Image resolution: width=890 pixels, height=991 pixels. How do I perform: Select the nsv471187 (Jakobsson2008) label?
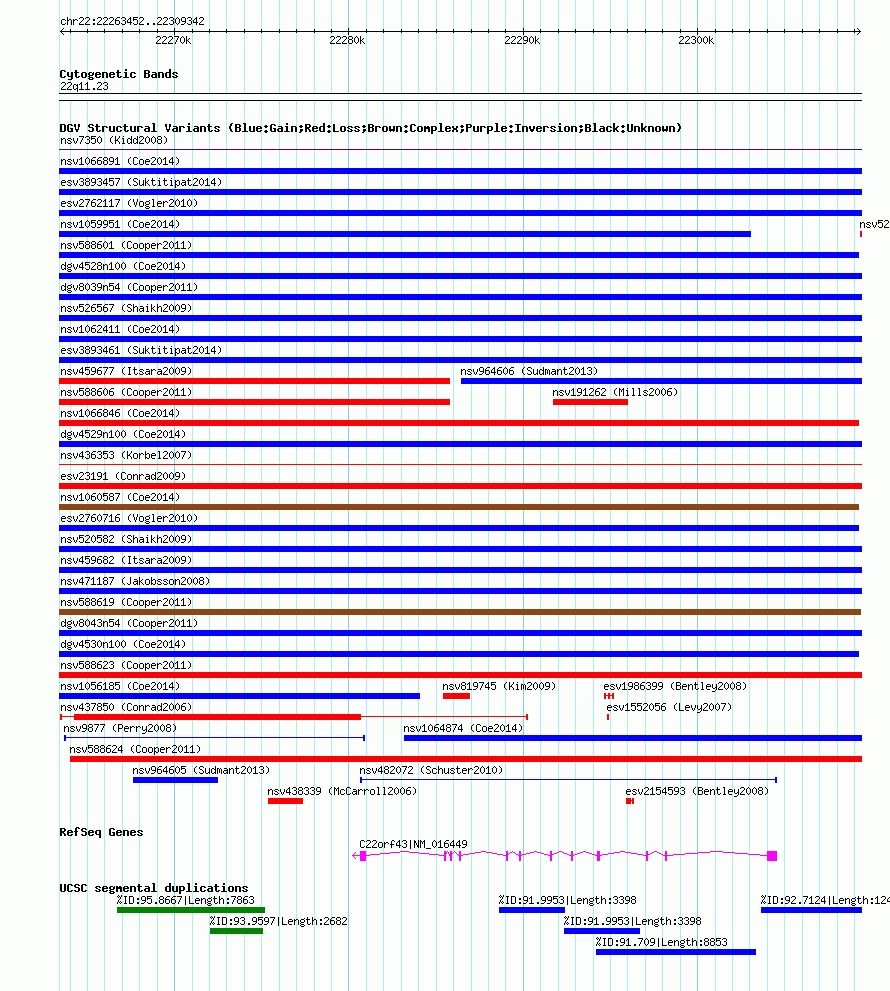pyautogui.click(x=135, y=581)
